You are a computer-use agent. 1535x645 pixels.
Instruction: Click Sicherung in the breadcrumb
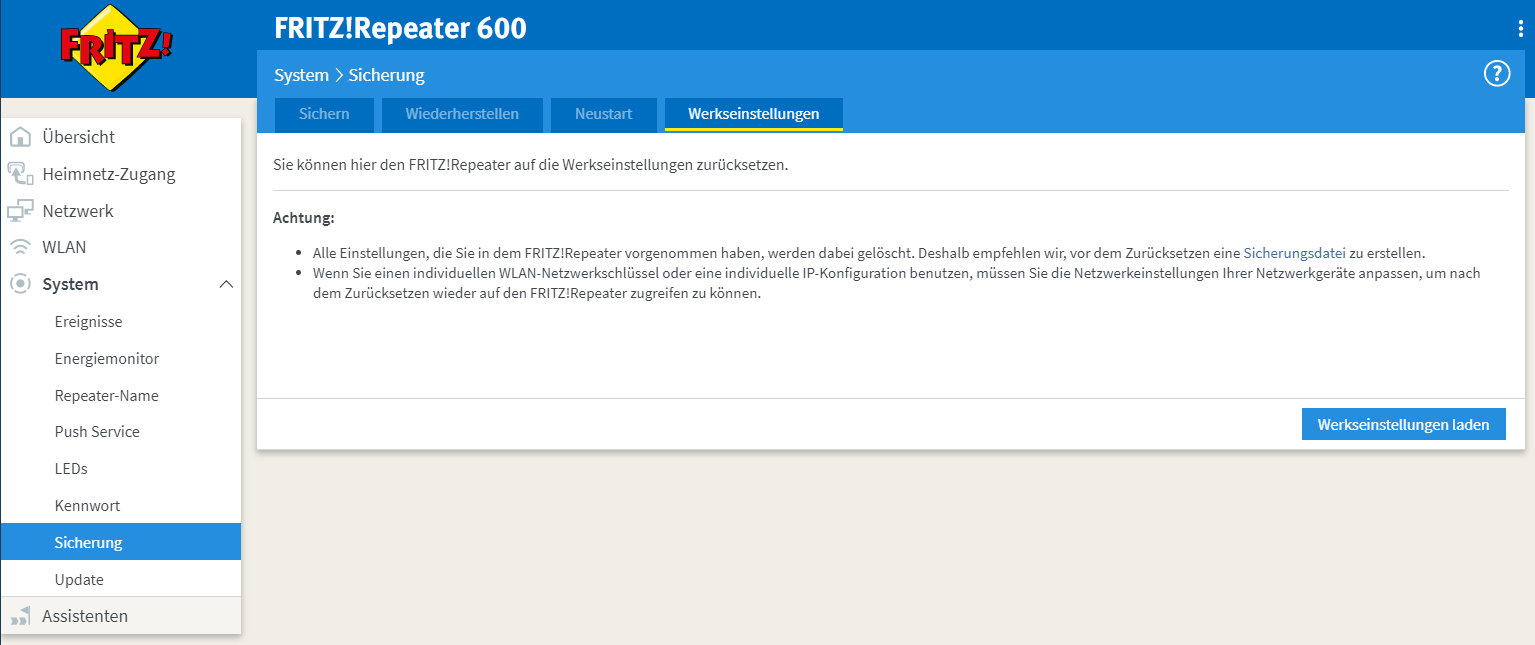click(x=387, y=75)
